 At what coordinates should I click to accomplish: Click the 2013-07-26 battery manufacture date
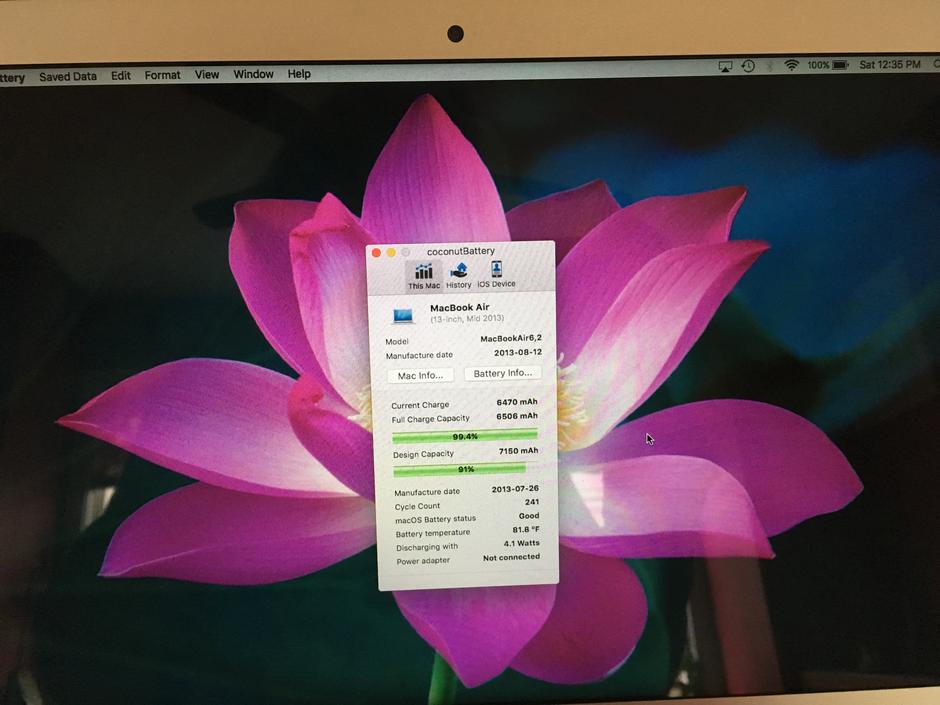click(x=515, y=489)
